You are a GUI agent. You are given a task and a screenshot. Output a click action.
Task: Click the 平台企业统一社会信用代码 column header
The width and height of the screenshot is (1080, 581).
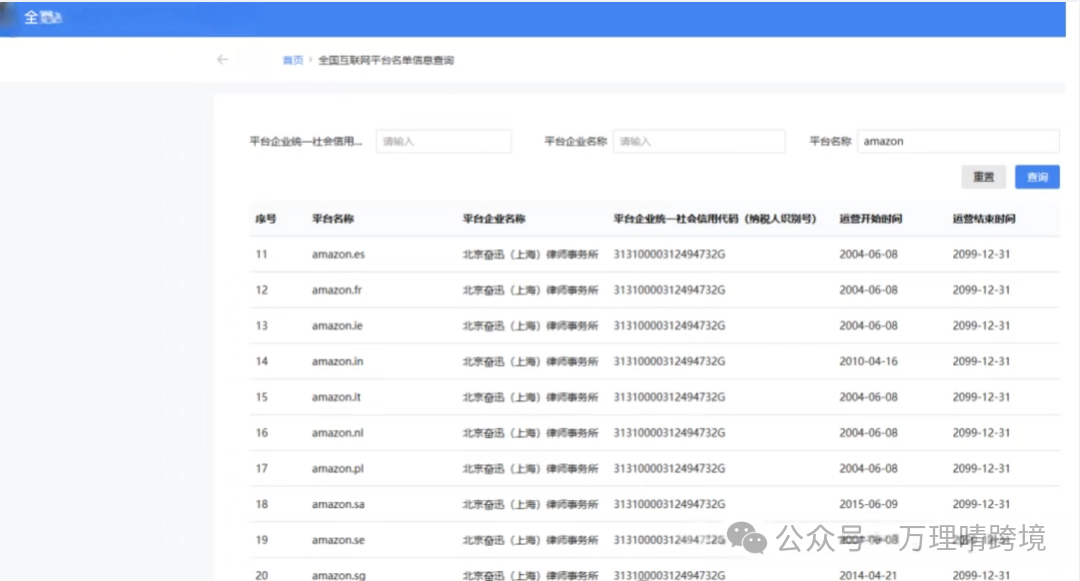pyautogui.click(x=715, y=219)
